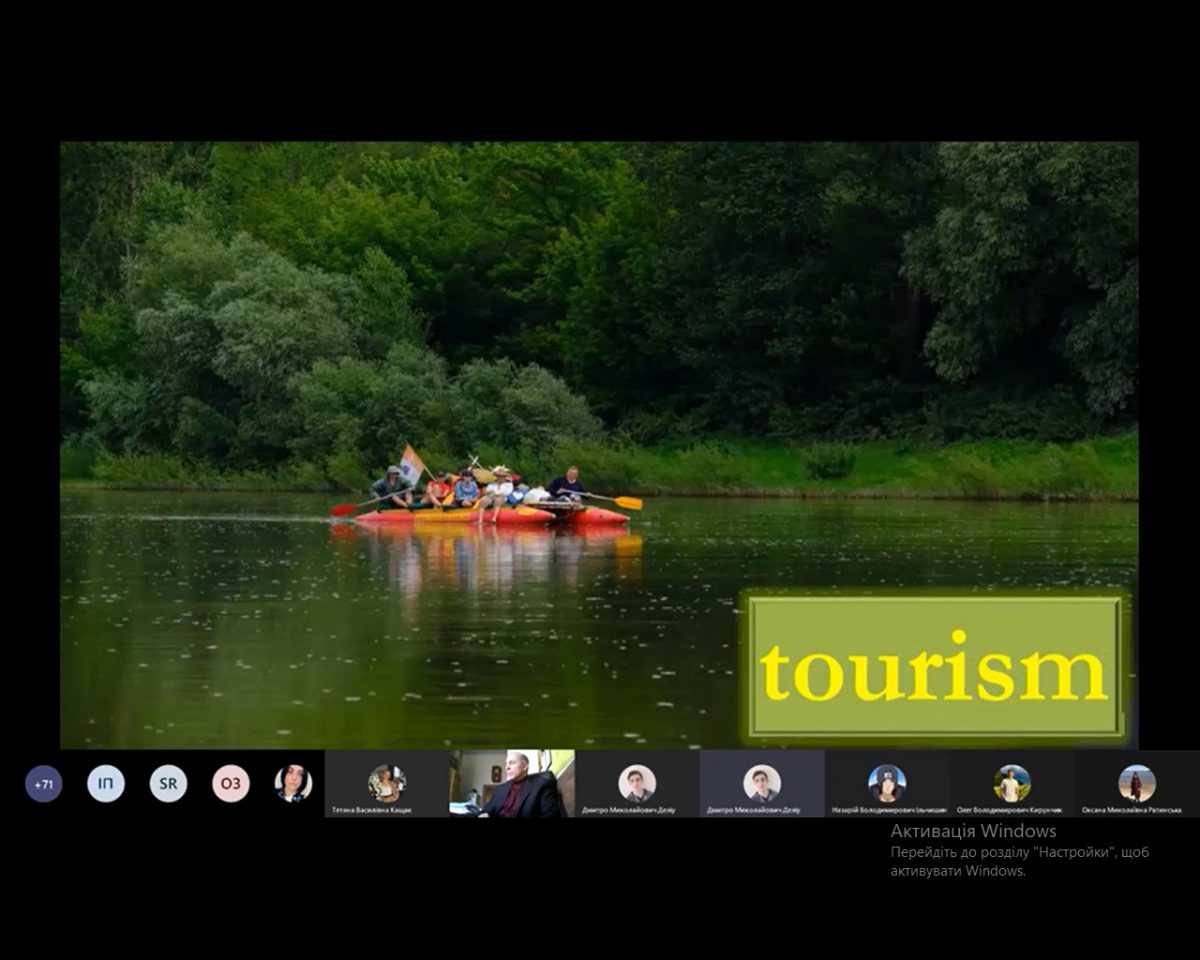Click the name label Оксана Миколаївна Ратинська
This screenshot has height=960, width=1200.
(1132, 810)
